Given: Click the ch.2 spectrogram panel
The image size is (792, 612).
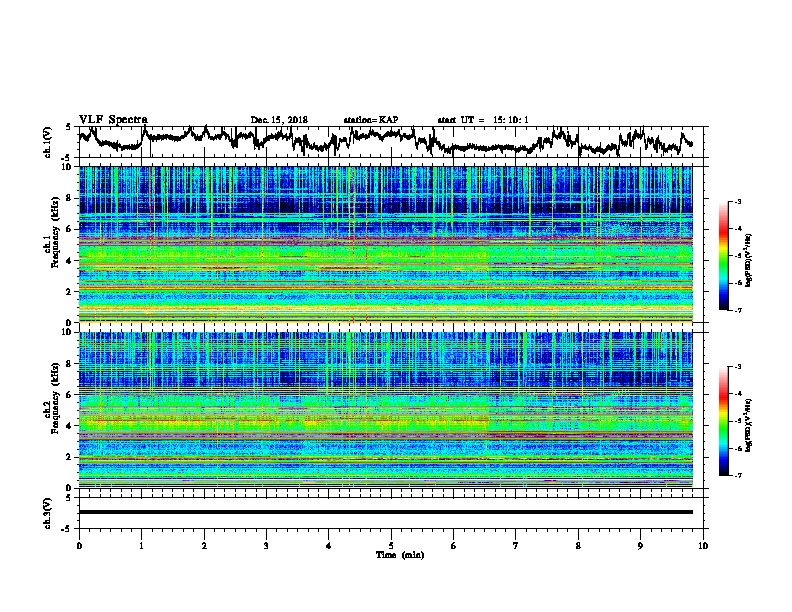Looking at the screenshot, I should tap(385, 410).
